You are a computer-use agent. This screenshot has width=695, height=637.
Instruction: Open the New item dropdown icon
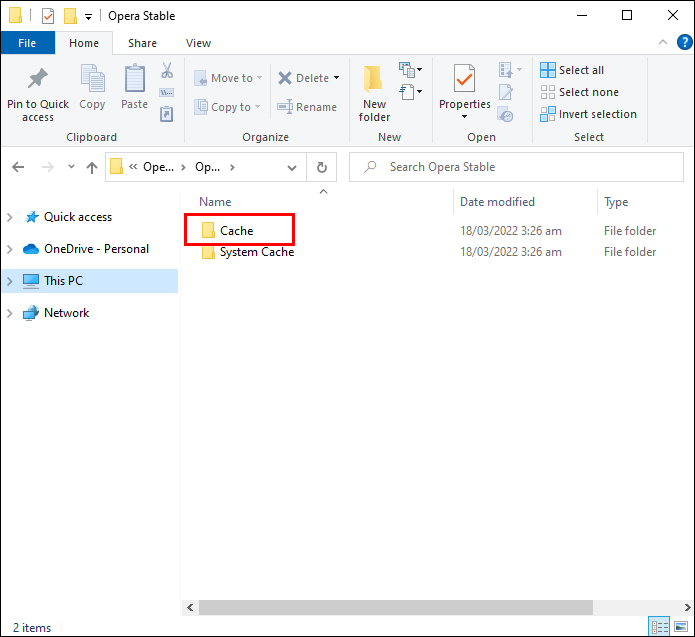[x=410, y=70]
